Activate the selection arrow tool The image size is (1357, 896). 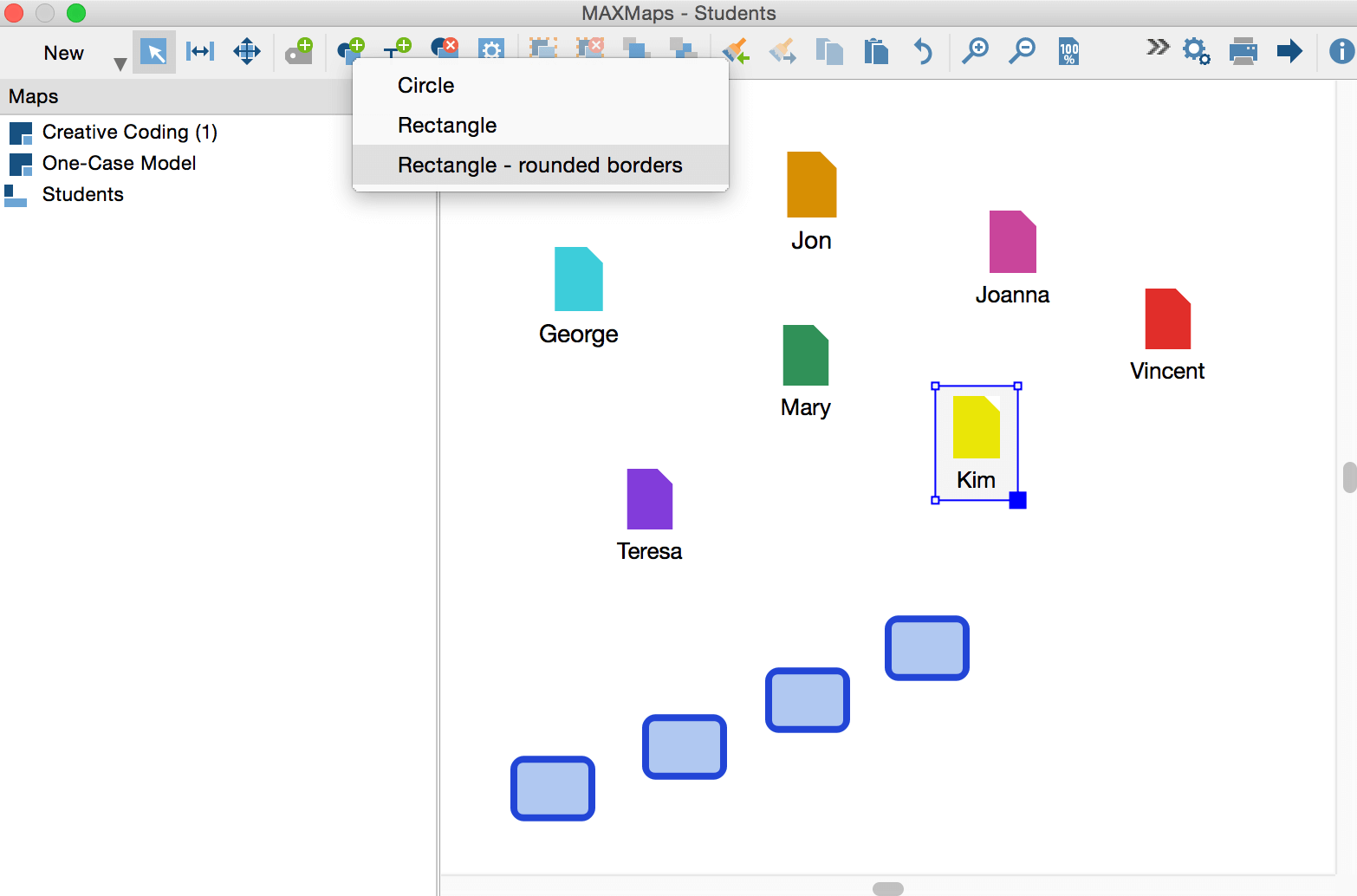click(x=154, y=52)
